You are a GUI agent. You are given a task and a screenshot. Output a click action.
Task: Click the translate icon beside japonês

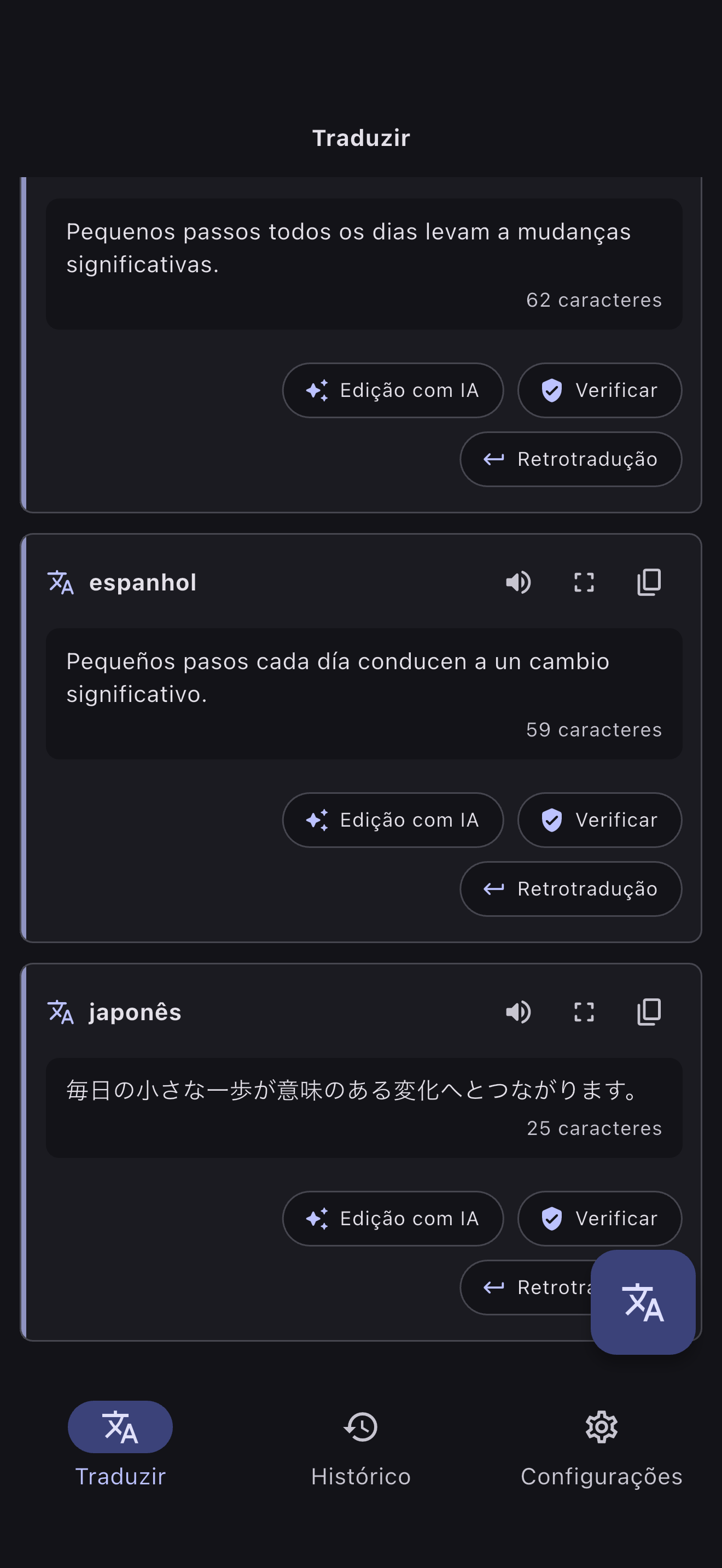click(61, 1013)
